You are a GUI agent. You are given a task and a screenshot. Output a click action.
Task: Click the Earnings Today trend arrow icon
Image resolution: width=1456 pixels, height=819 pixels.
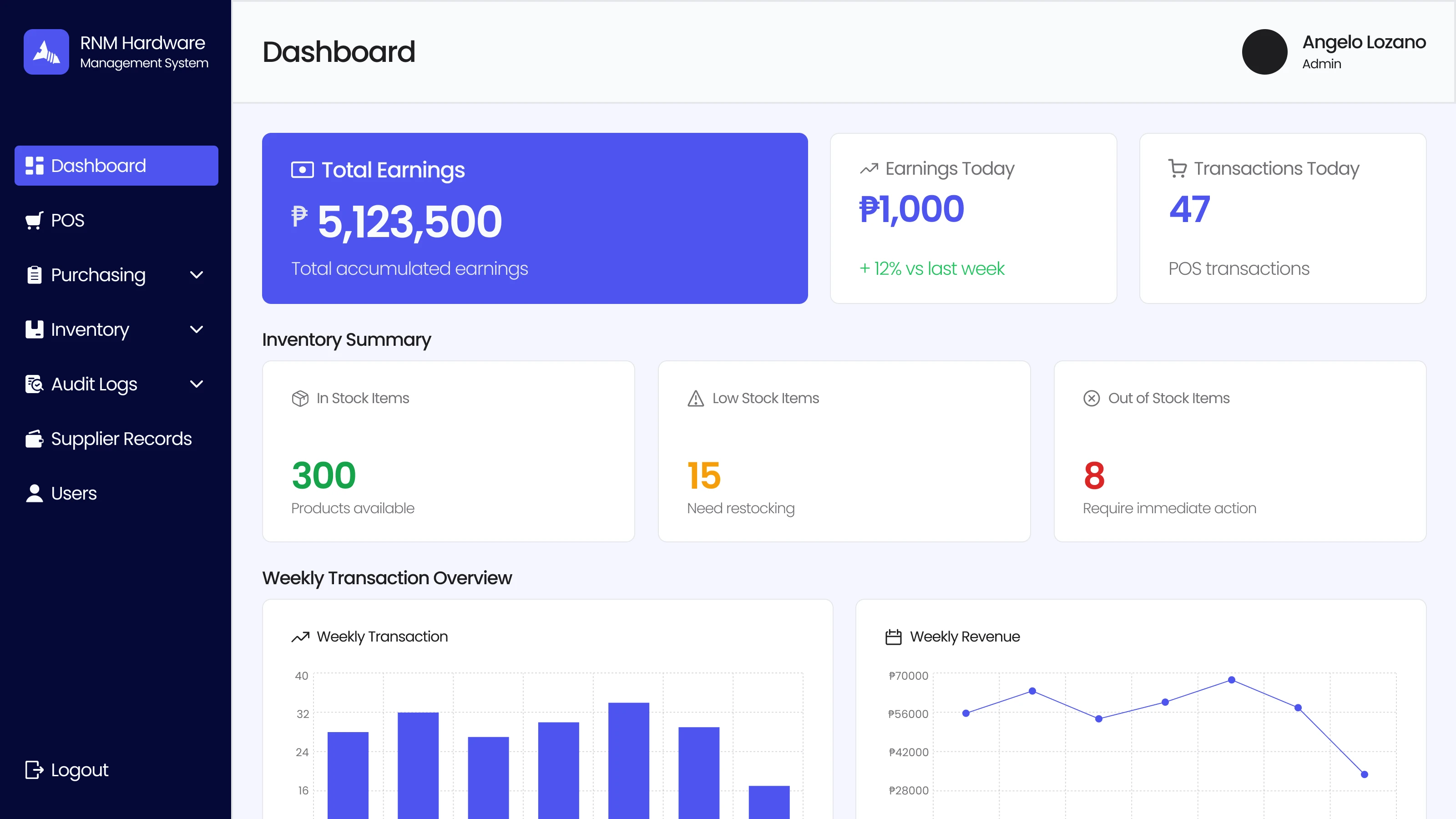tap(869, 168)
